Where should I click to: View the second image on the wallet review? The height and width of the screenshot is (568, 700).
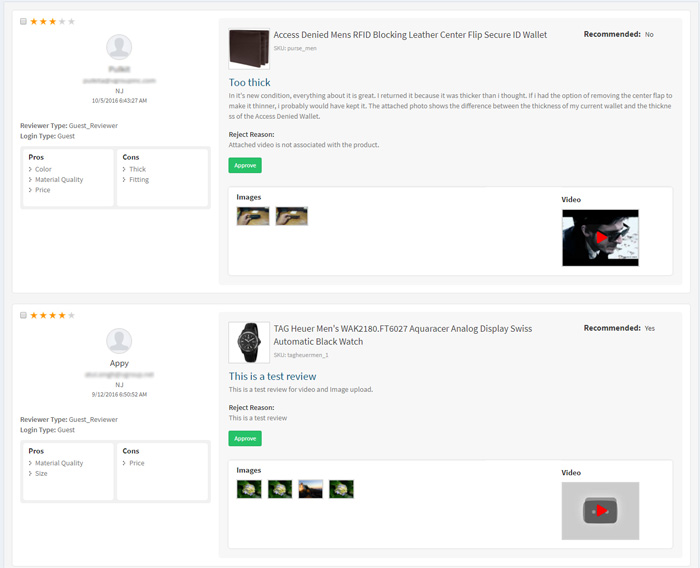point(292,216)
